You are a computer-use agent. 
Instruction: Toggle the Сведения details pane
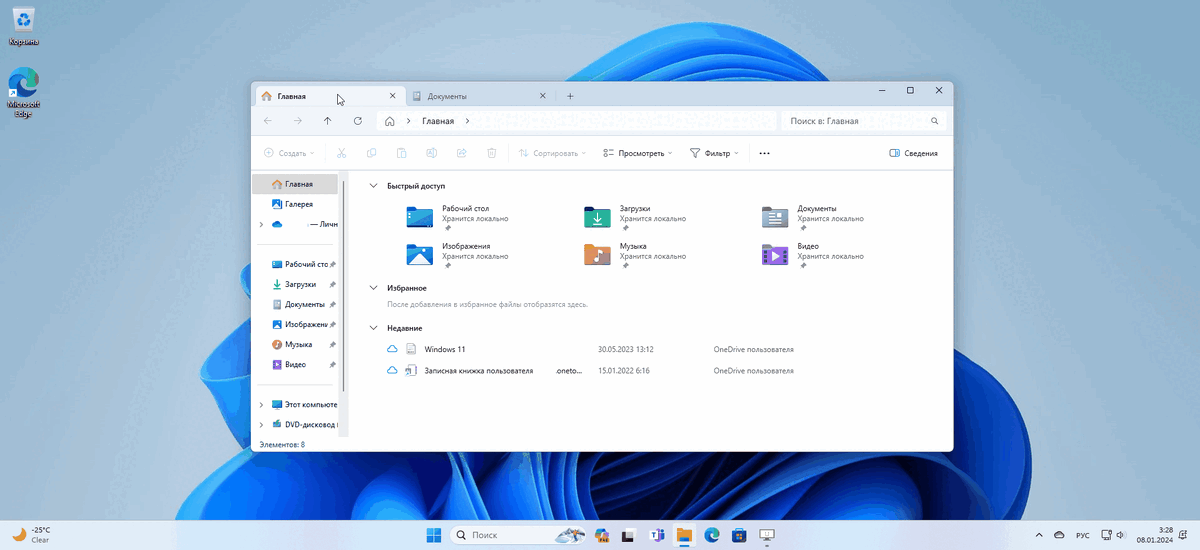[x=914, y=153]
